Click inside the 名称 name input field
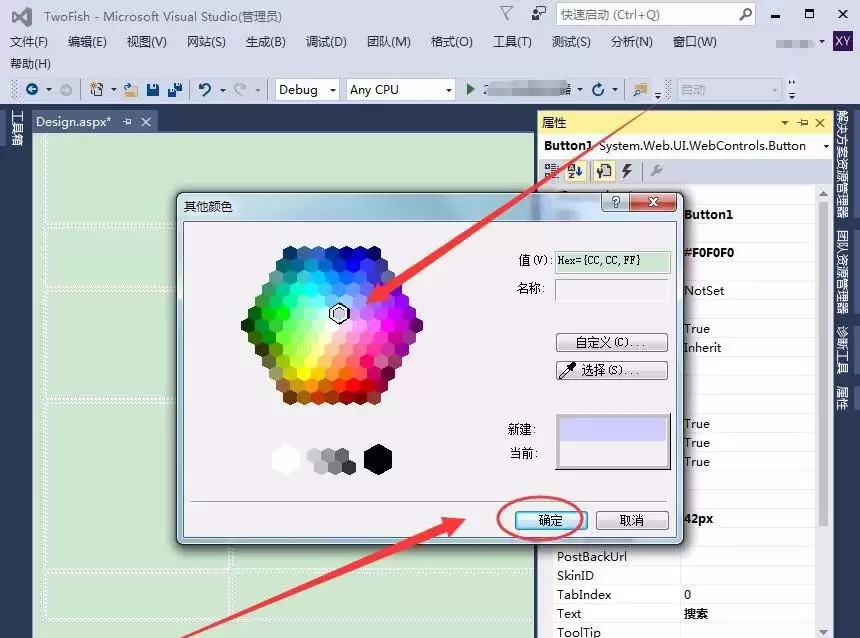Image resolution: width=860 pixels, height=638 pixels. coord(612,290)
